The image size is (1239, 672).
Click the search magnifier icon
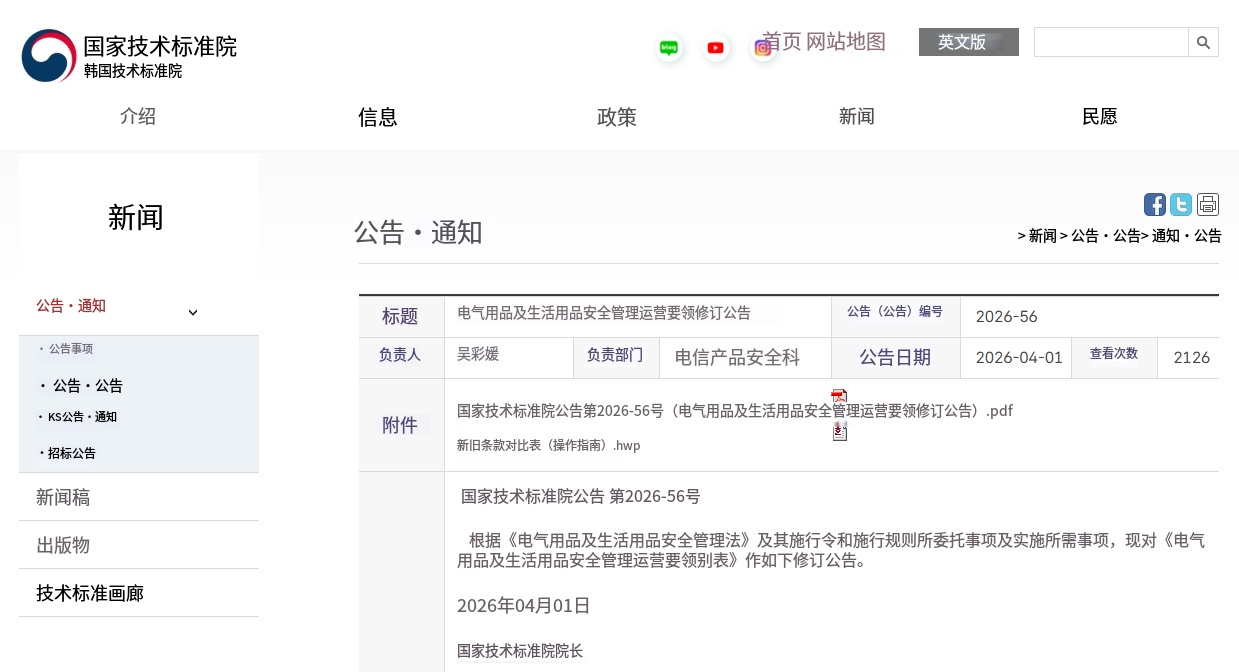coord(1203,42)
